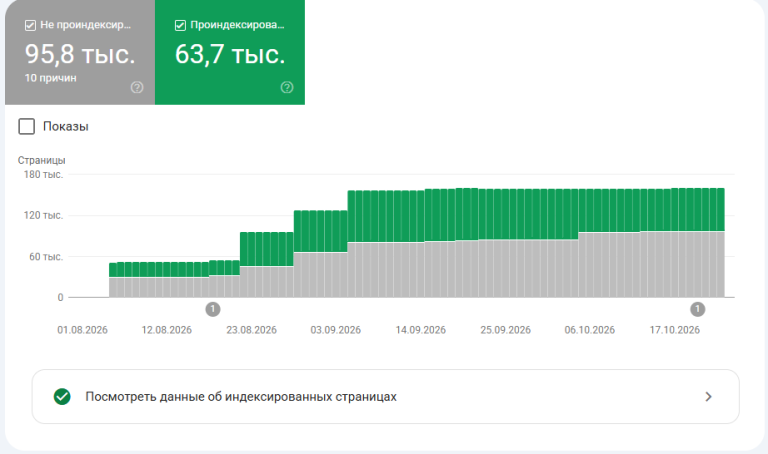Click the 120 тыс. axis label
Image resolution: width=768 pixels, height=454 pixels.
[x=44, y=215]
